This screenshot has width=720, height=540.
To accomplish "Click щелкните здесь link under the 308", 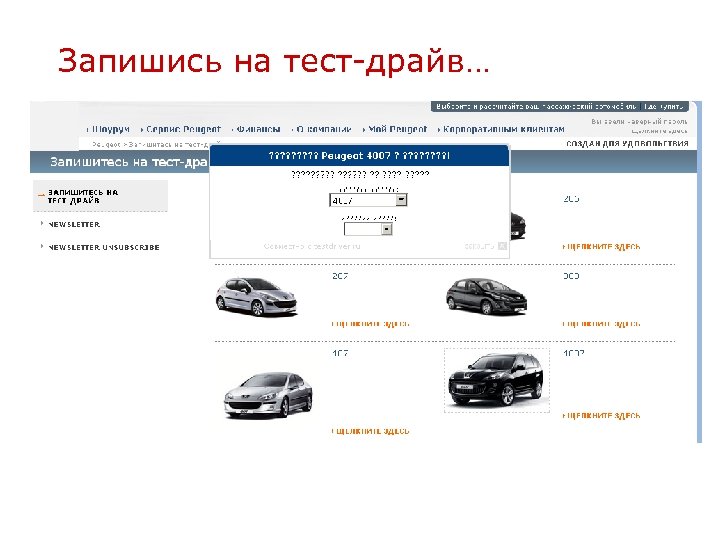I will point(601,324).
